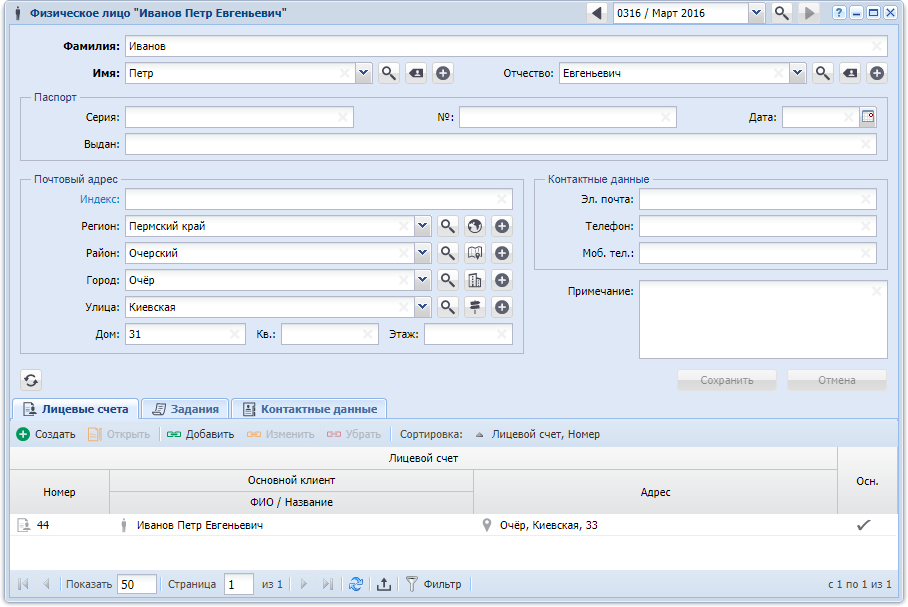Open city card building icon
Screen dimensions: 908x607
(x=475, y=280)
